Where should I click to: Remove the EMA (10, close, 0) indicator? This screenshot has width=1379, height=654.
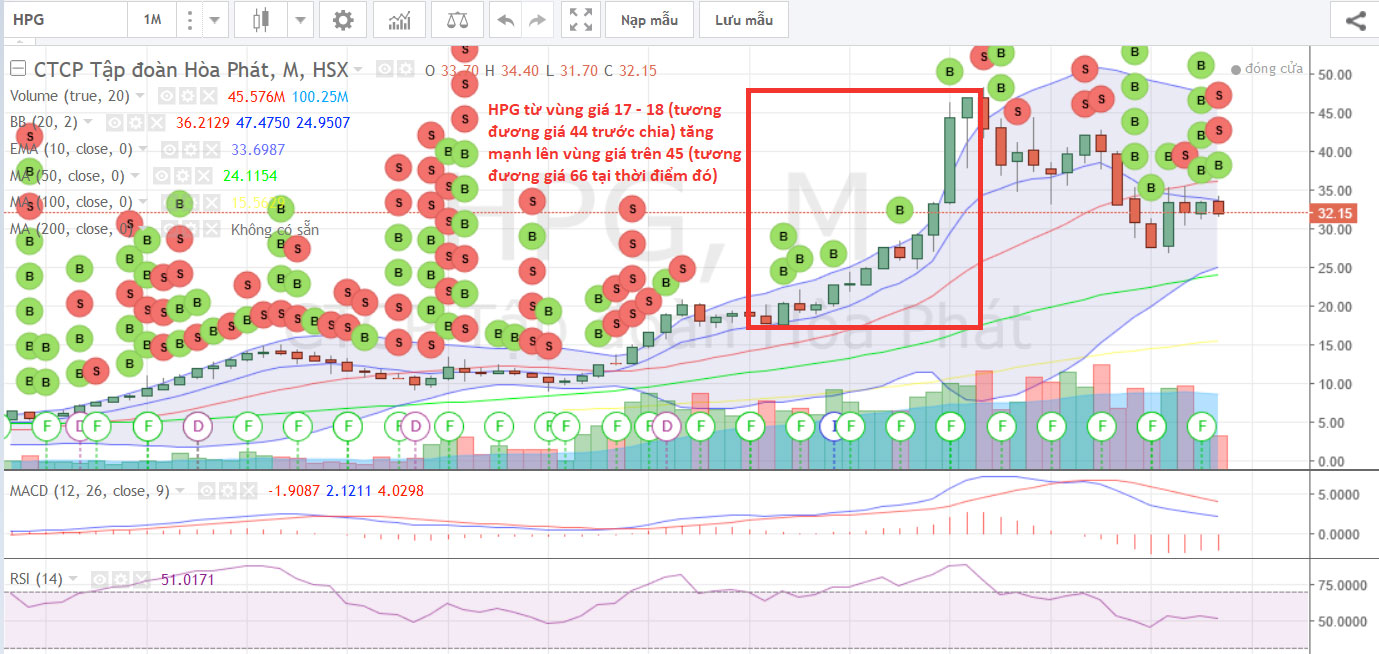pyautogui.click(x=211, y=149)
